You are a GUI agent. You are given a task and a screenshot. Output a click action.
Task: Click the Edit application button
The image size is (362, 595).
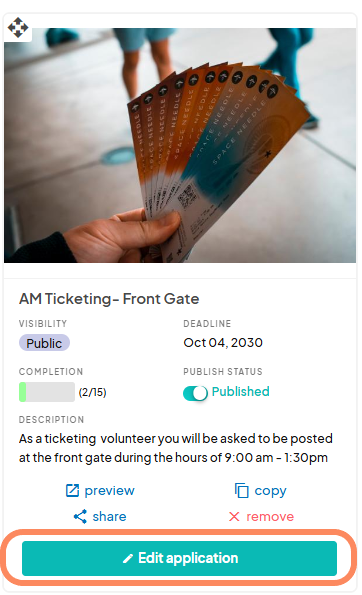pos(179,558)
